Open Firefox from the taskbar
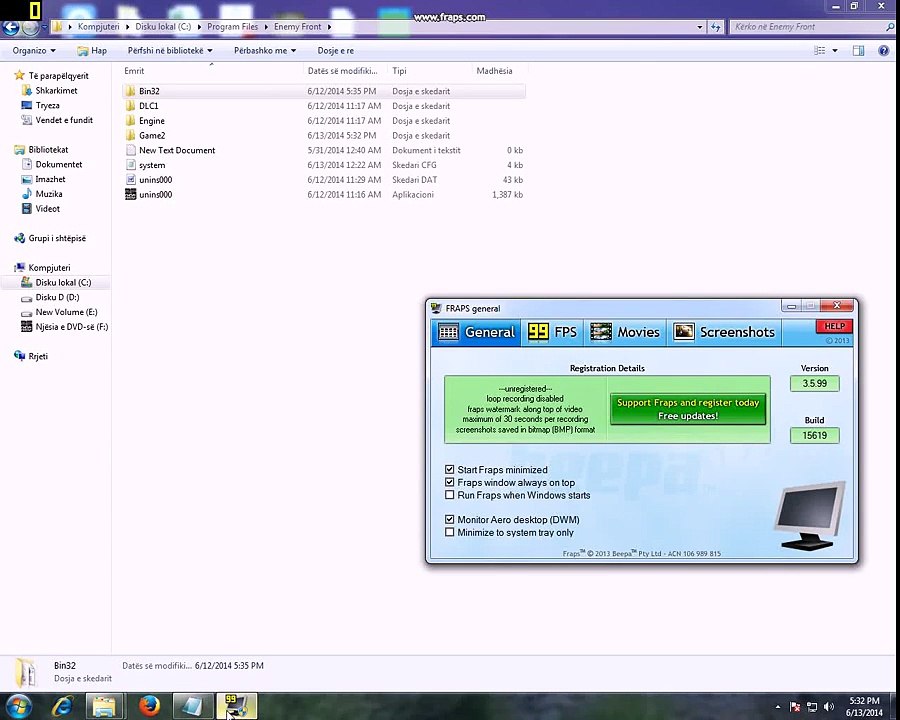 tap(149, 706)
